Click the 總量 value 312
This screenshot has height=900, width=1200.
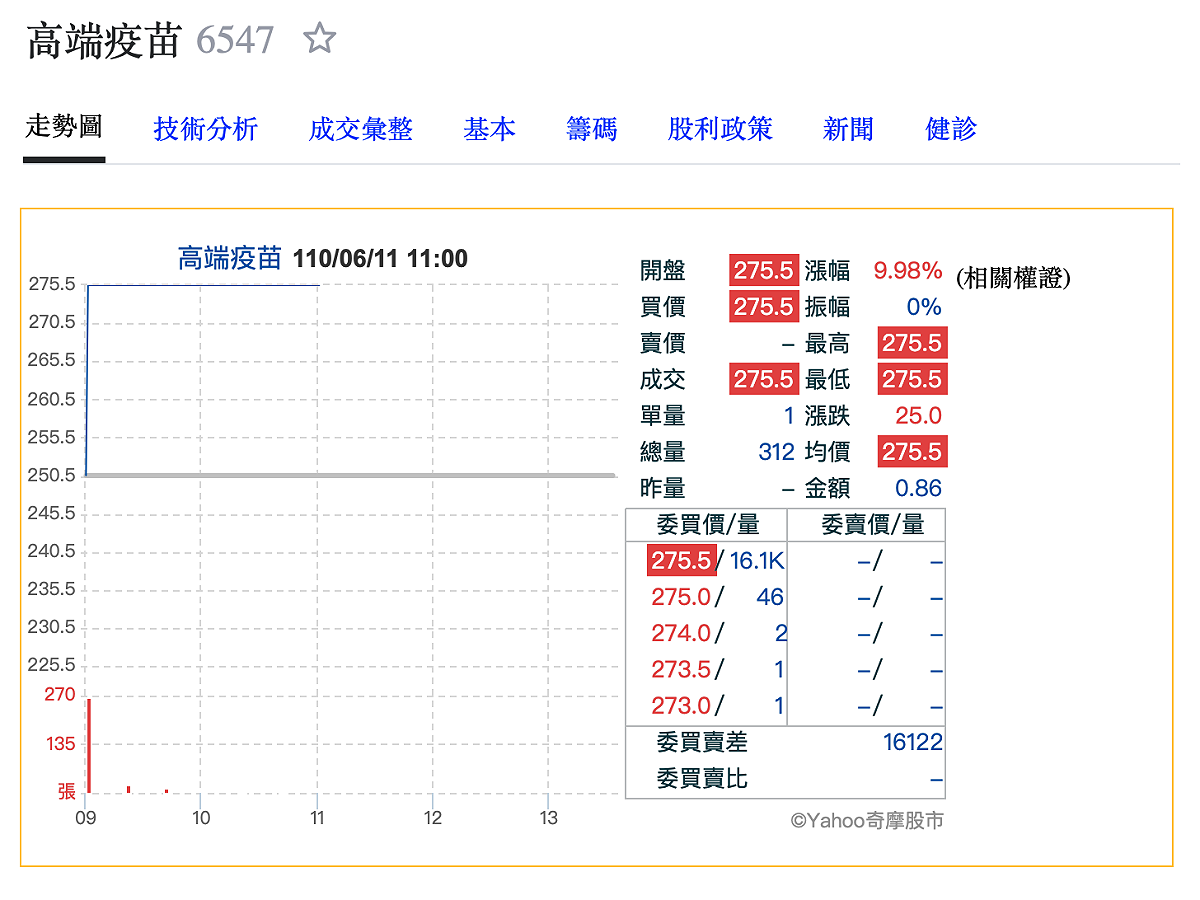tap(776, 452)
